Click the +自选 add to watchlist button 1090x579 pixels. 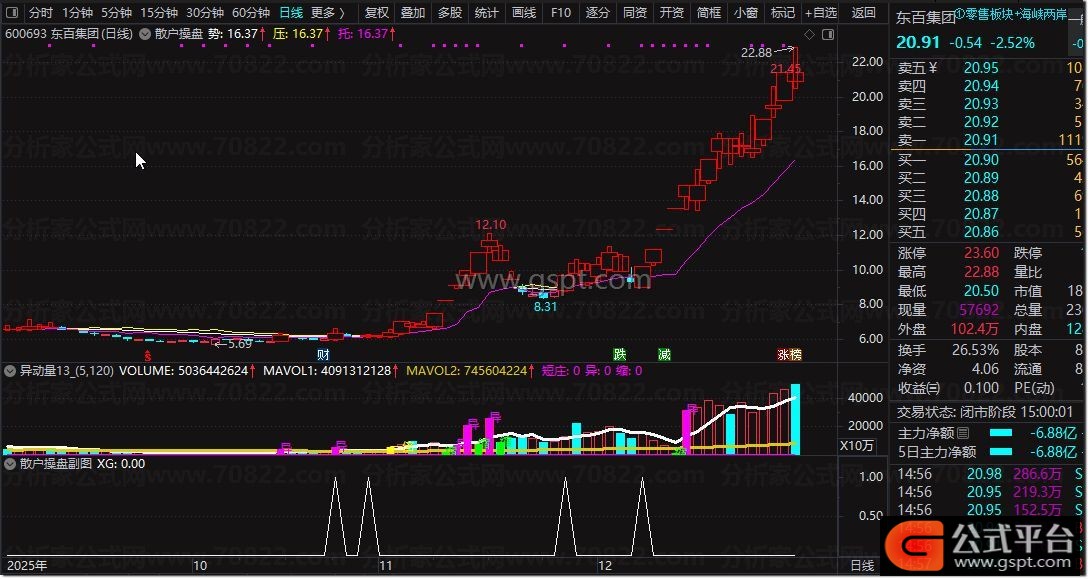pyautogui.click(x=819, y=13)
